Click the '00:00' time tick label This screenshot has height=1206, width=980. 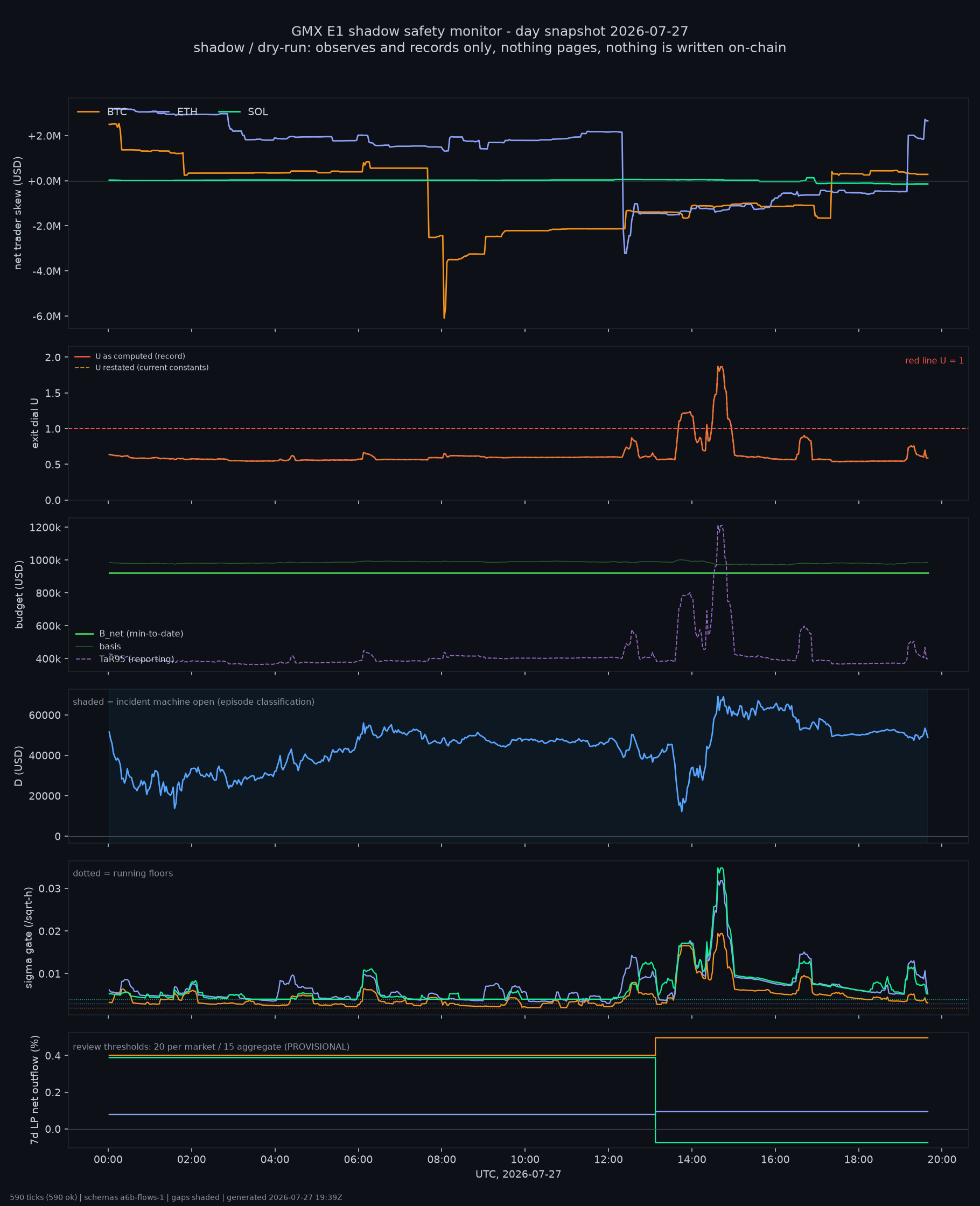[108, 1160]
